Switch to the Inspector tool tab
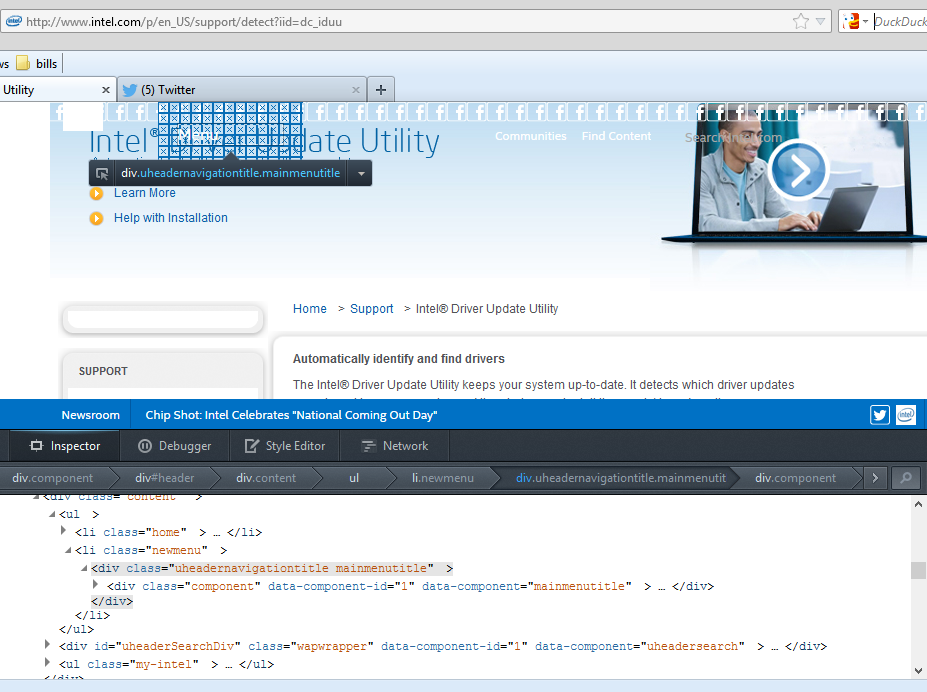This screenshot has width=927, height=692. (65, 446)
